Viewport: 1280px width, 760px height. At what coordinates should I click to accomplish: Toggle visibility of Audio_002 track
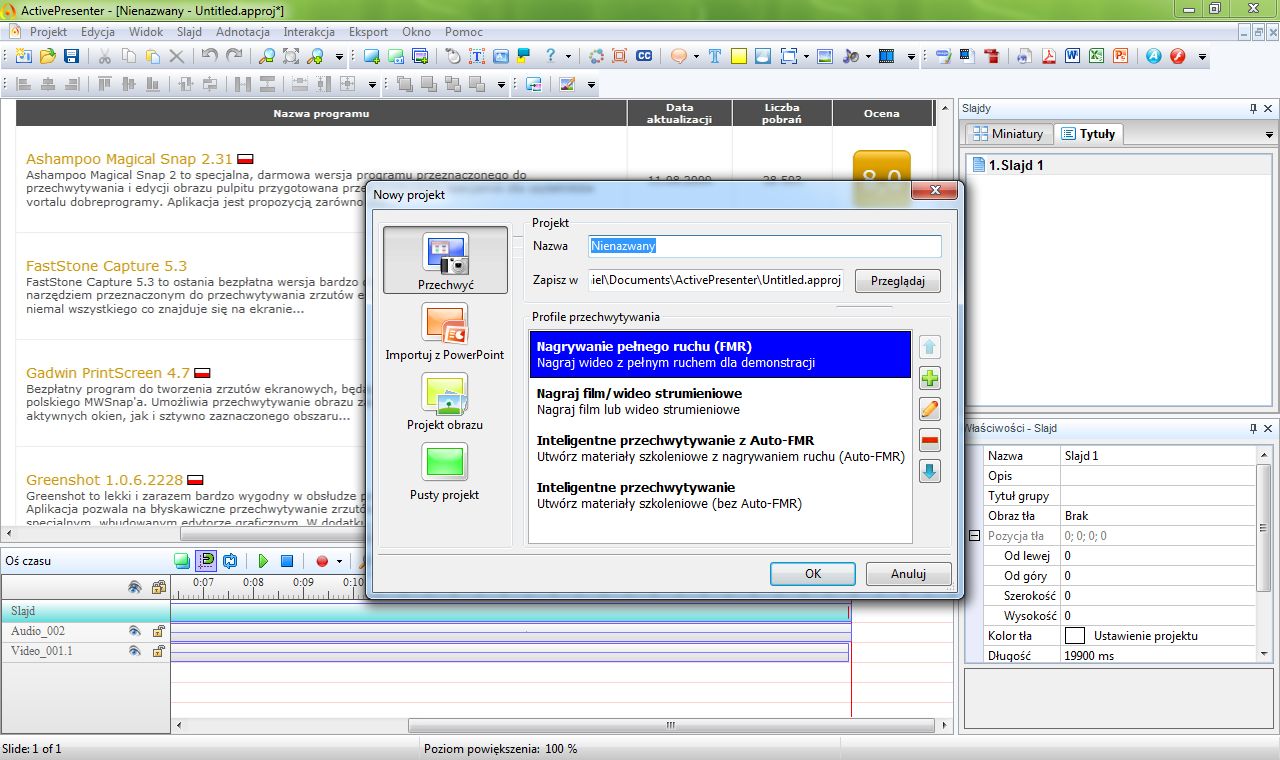click(134, 631)
